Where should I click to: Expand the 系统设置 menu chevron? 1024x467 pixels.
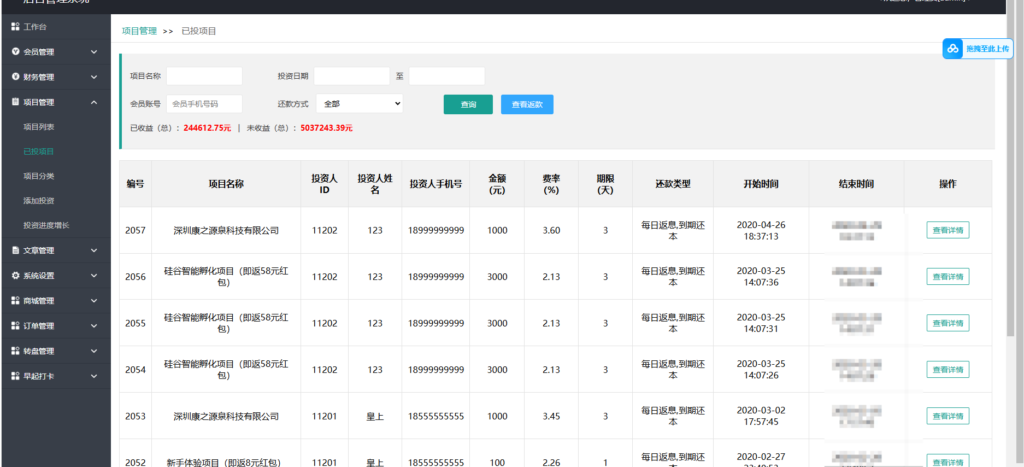tap(94, 276)
